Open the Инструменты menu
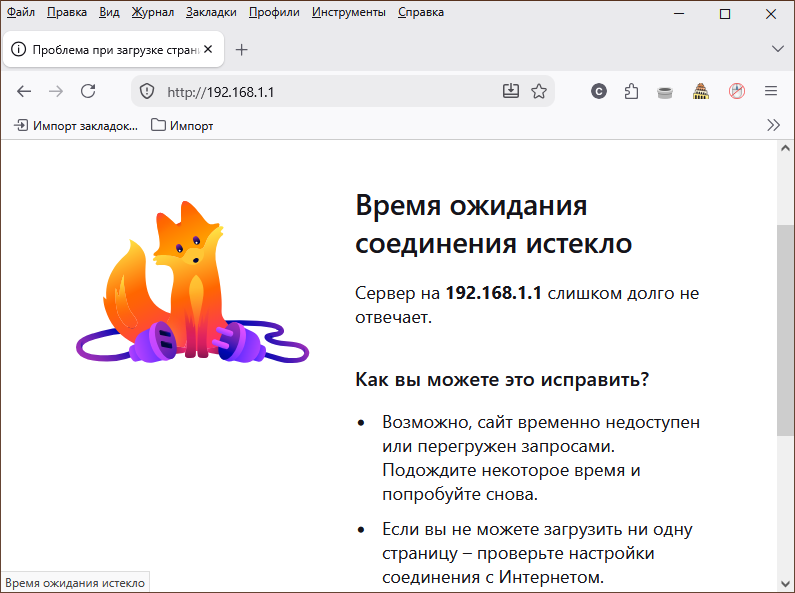This screenshot has width=795, height=593. tap(348, 12)
